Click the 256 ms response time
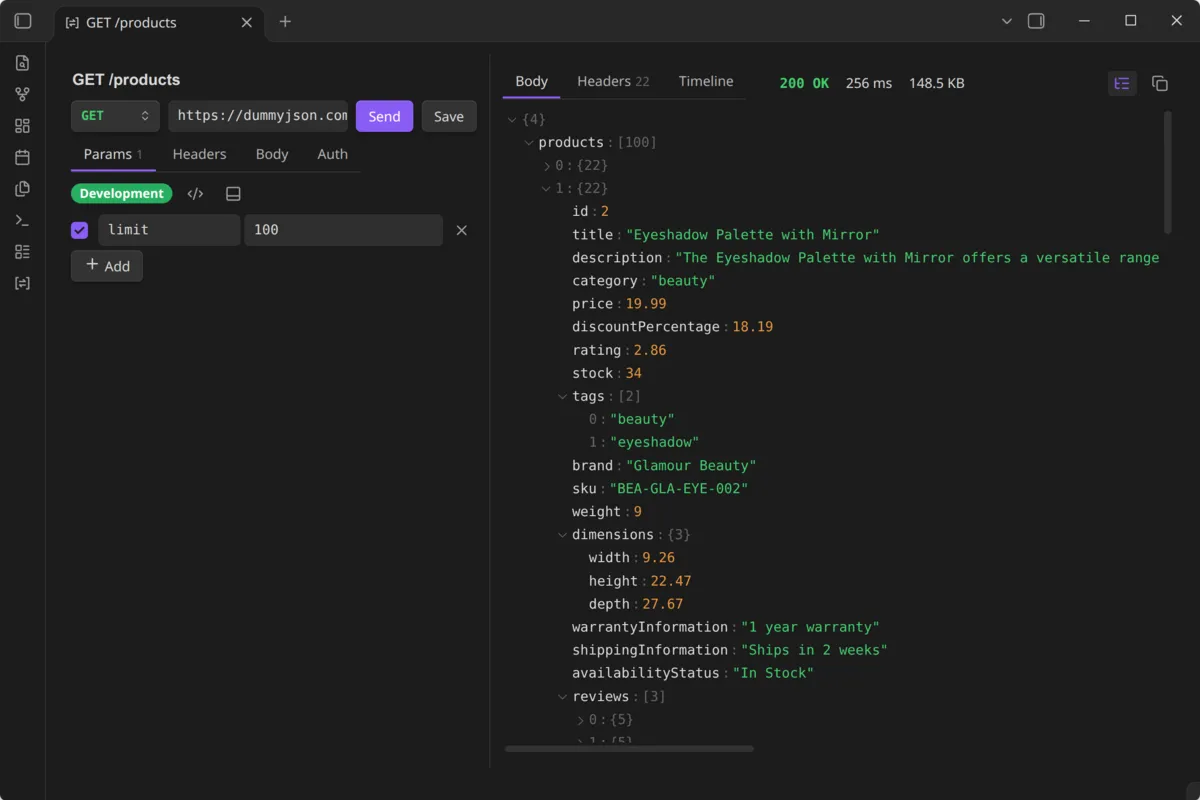This screenshot has width=1200, height=800. coord(868,84)
